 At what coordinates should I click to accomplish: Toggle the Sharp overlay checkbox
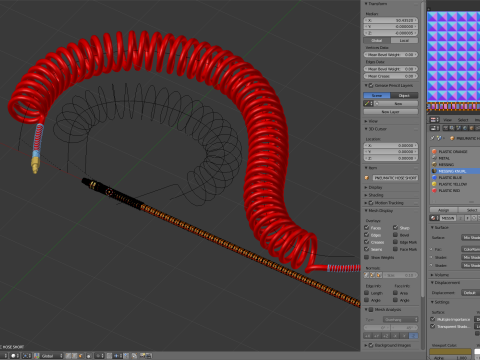click(395, 227)
